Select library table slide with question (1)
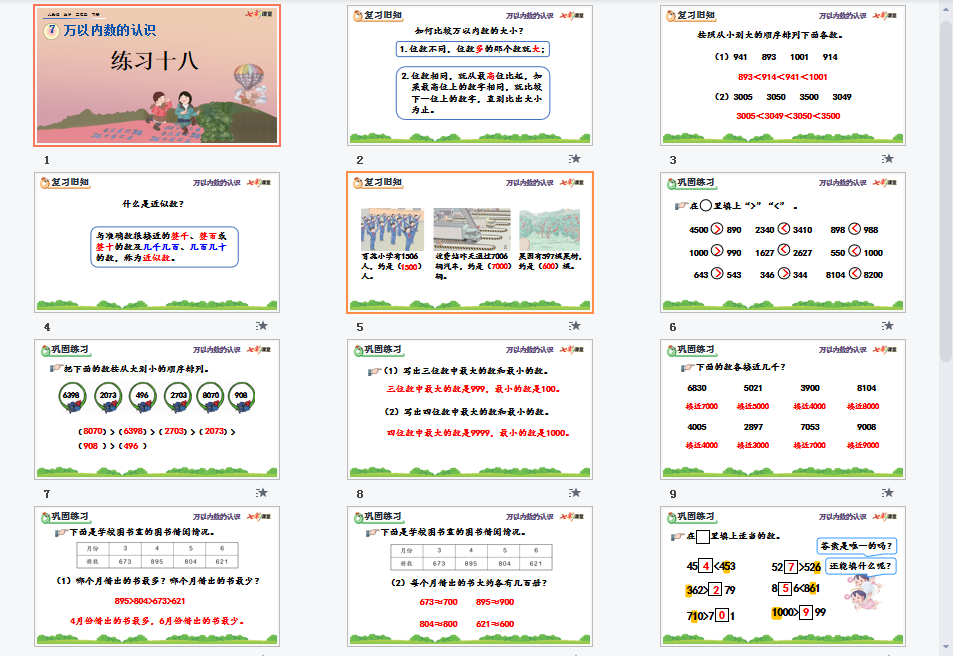 [x=157, y=577]
